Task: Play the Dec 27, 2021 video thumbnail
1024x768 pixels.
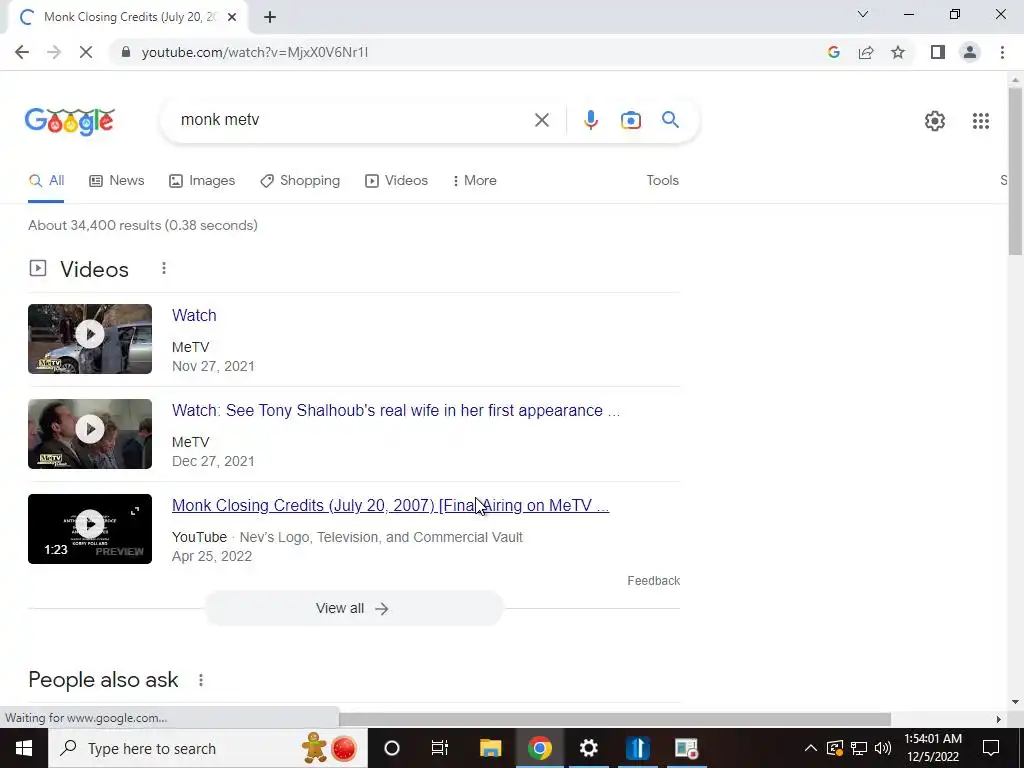Action: 90,434
